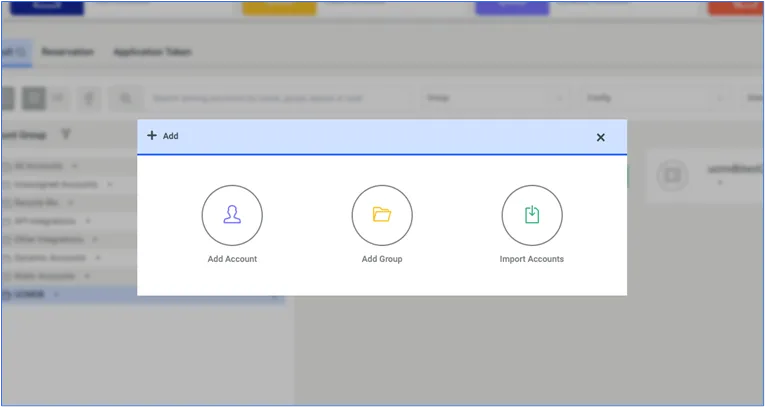This screenshot has width=765, height=407.
Task: Click the "Add Group" label text
Action: point(382,259)
